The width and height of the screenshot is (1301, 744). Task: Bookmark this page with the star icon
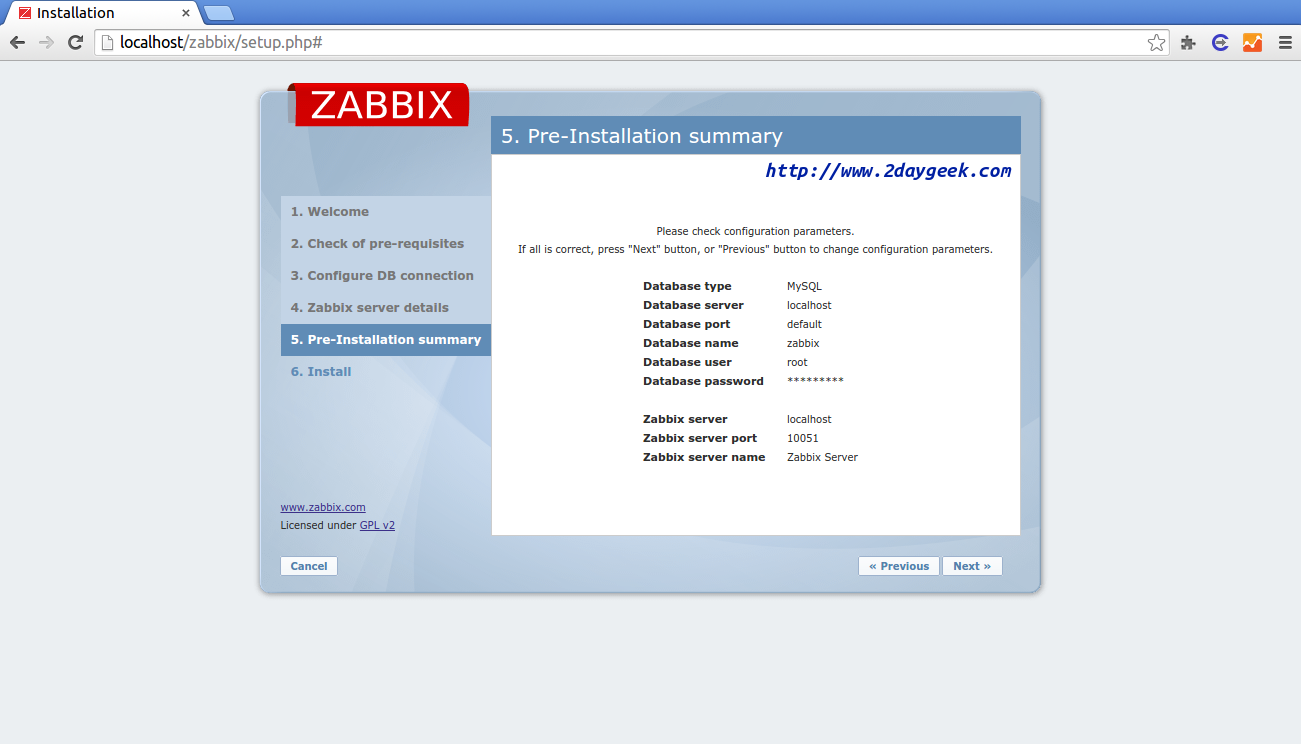(x=1156, y=42)
